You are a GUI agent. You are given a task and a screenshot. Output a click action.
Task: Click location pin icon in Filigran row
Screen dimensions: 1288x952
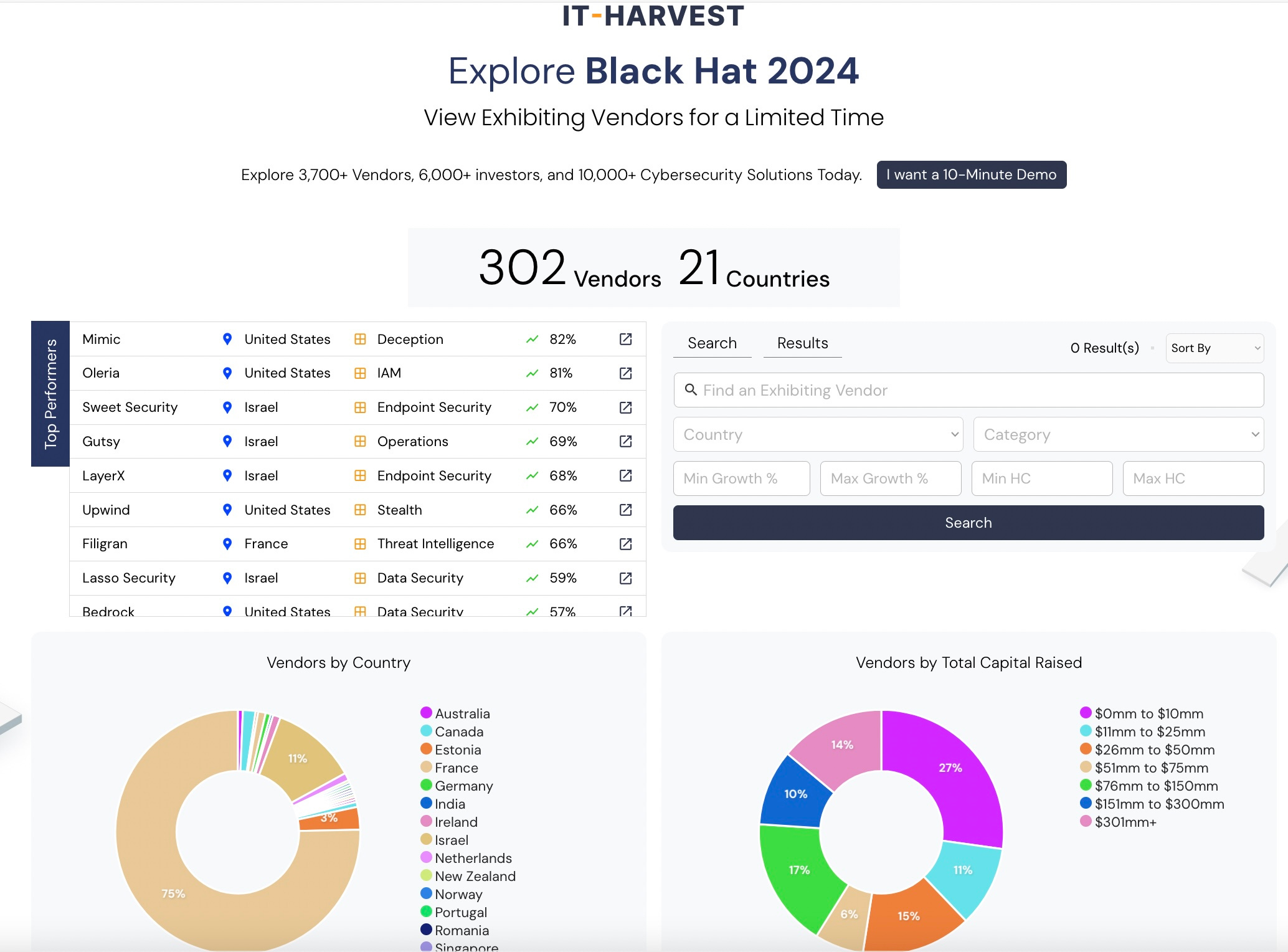(227, 544)
